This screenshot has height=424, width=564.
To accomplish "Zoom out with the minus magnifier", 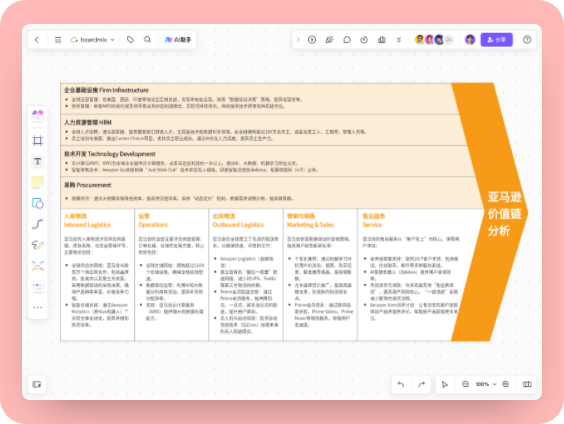I will [x=465, y=384].
